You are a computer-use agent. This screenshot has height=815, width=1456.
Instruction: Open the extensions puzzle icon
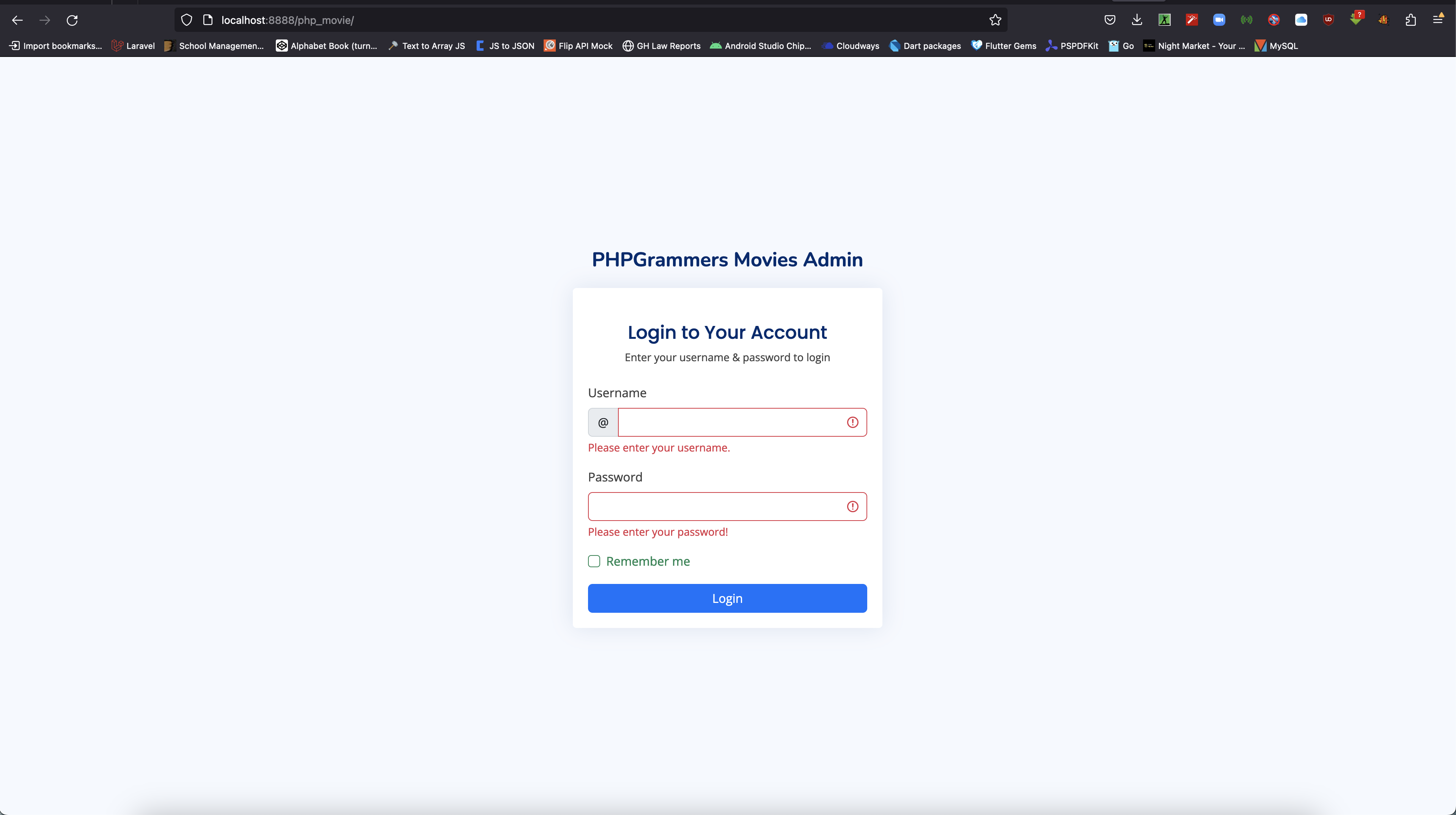tap(1410, 20)
